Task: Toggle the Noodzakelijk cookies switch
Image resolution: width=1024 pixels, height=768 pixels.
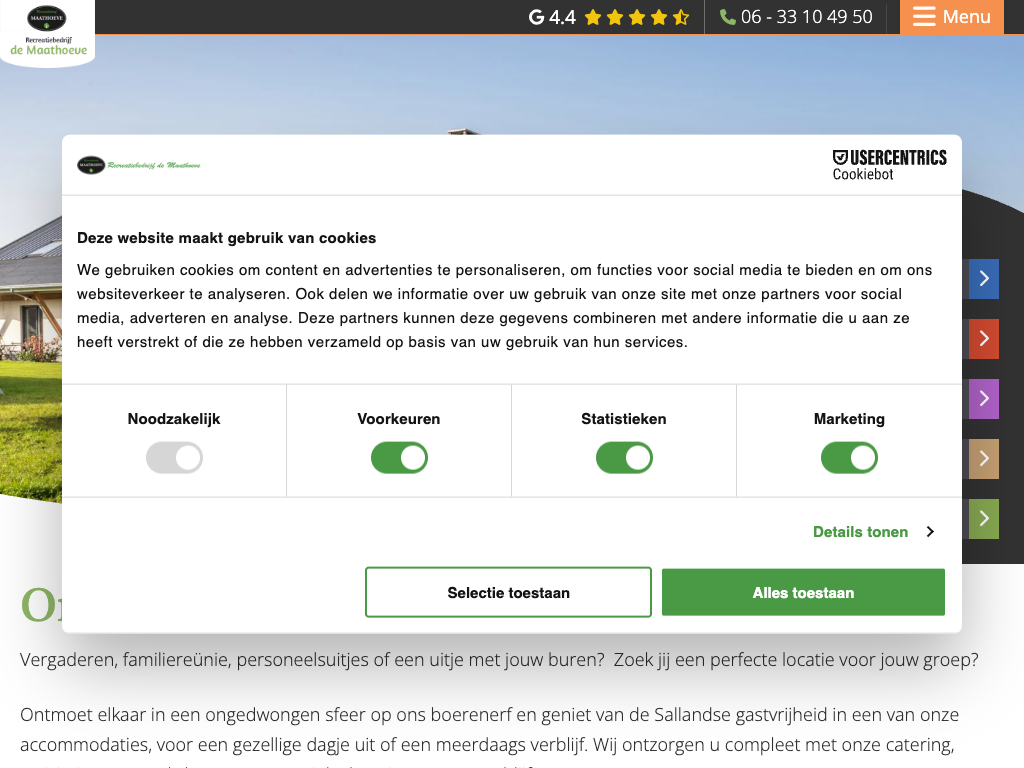Action: click(174, 459)
